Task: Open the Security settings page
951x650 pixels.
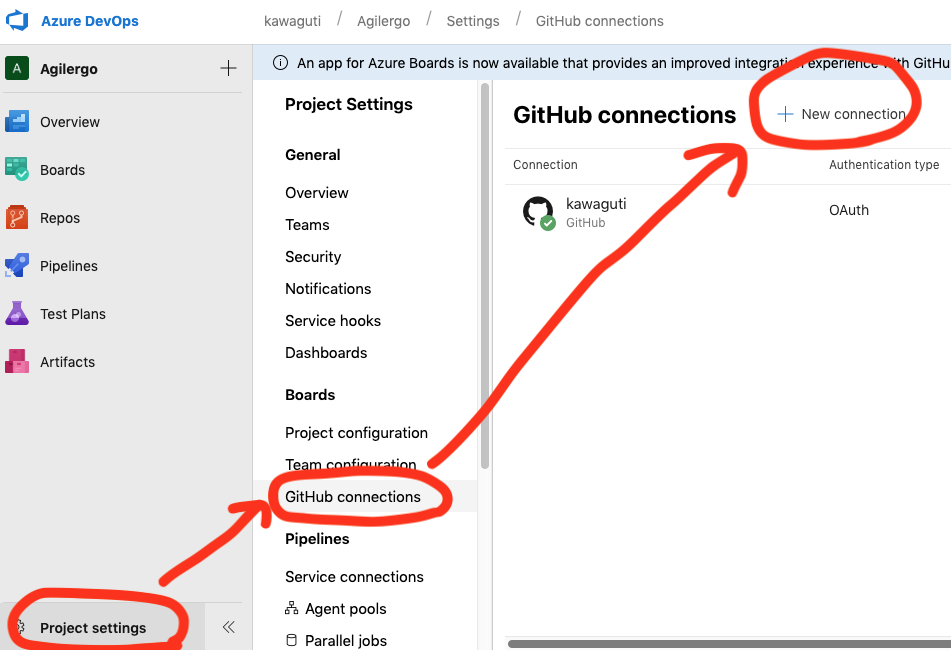Action: click(x=313, y=257)
